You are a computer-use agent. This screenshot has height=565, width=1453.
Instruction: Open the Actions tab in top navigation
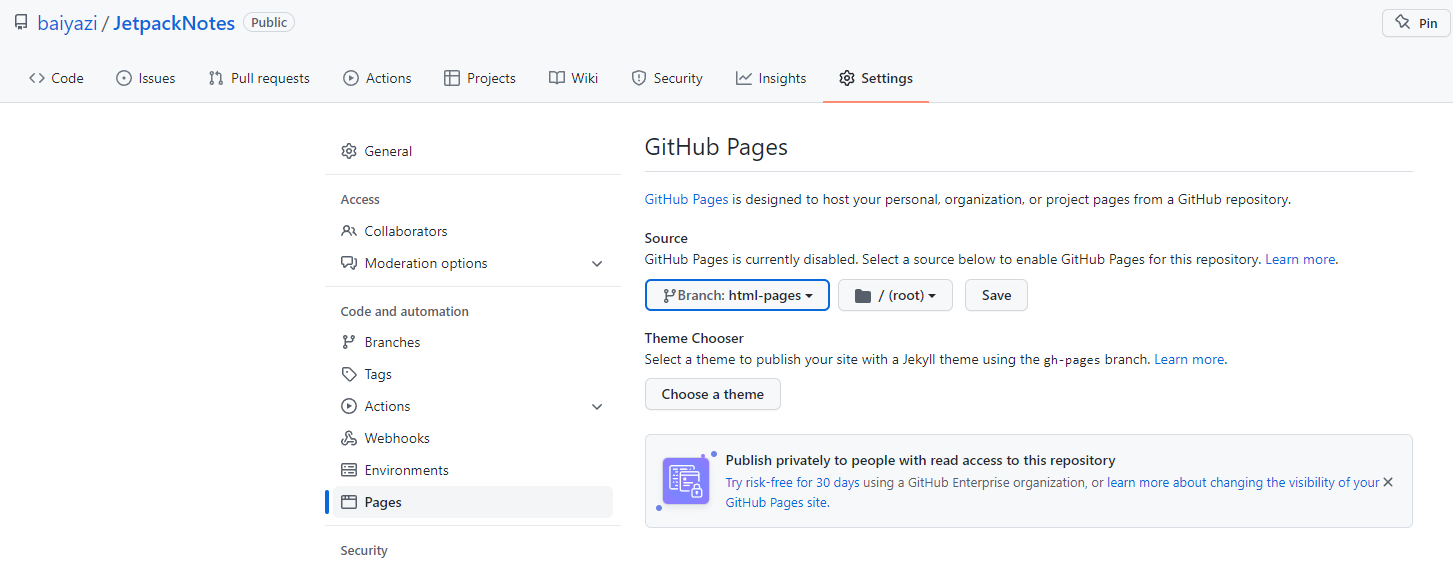(377, 78)
